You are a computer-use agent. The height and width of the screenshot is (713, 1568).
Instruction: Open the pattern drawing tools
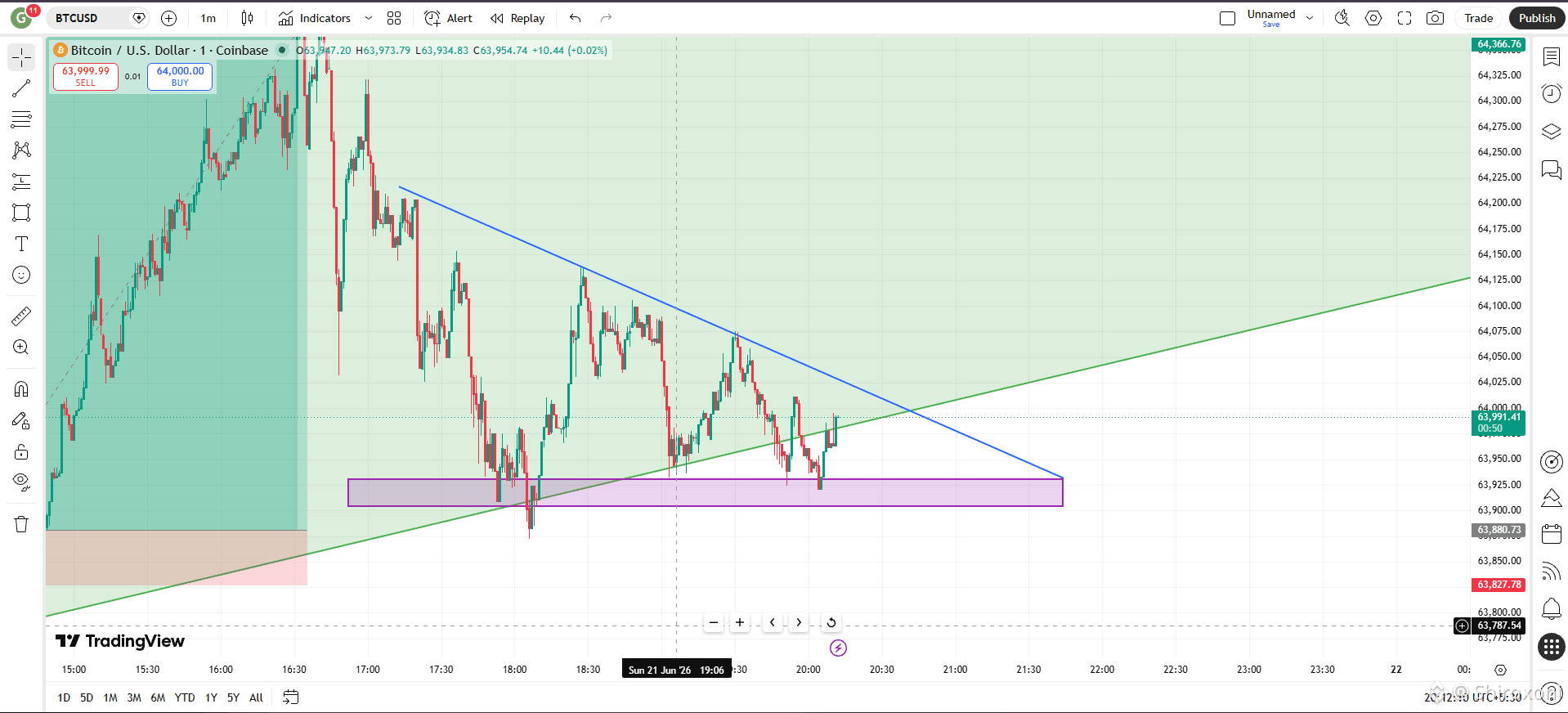pyautogui.click(x=21, y=150)
